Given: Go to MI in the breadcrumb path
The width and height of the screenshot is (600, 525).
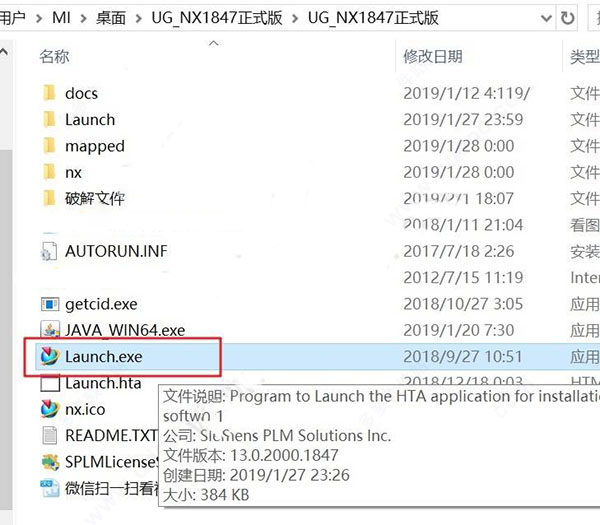Looking at the screenshot, I should (x=61, y=18).
